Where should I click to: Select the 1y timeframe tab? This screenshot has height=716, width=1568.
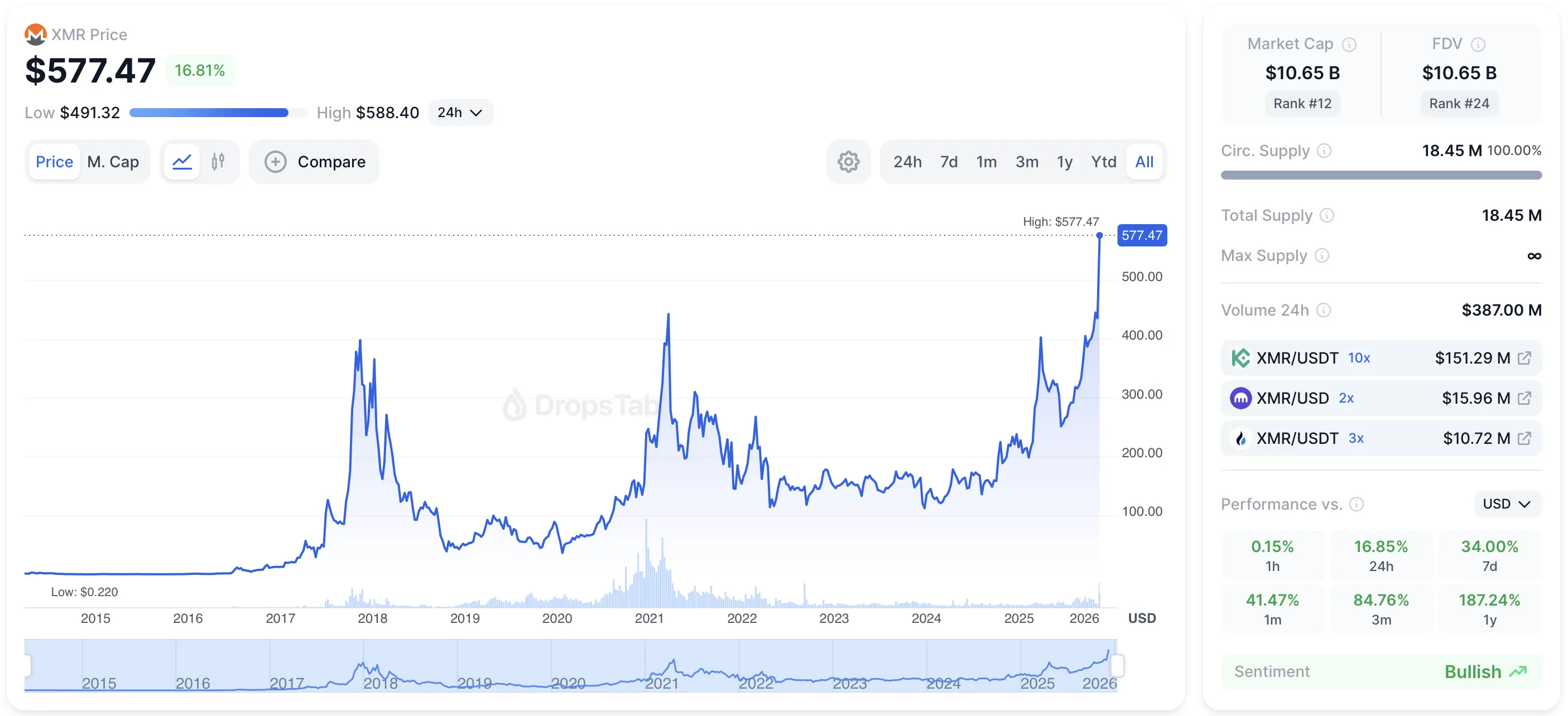click(1064, 162)
